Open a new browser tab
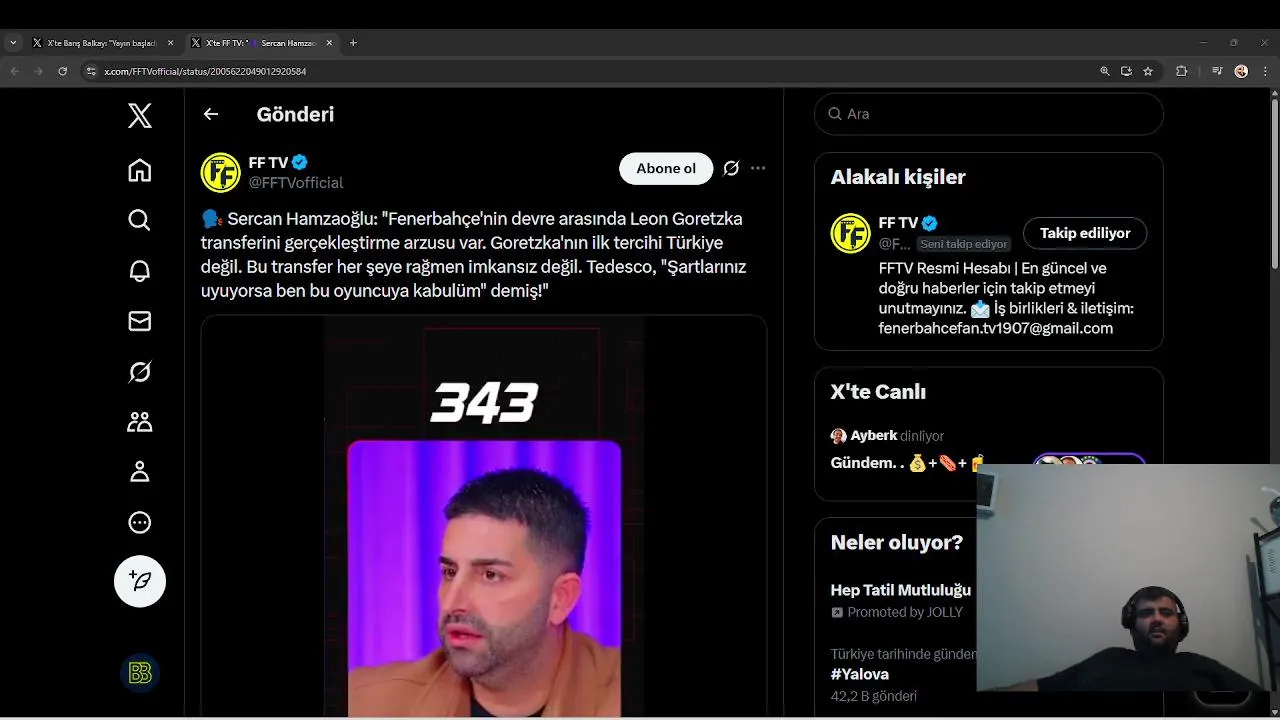 point(353,43)
